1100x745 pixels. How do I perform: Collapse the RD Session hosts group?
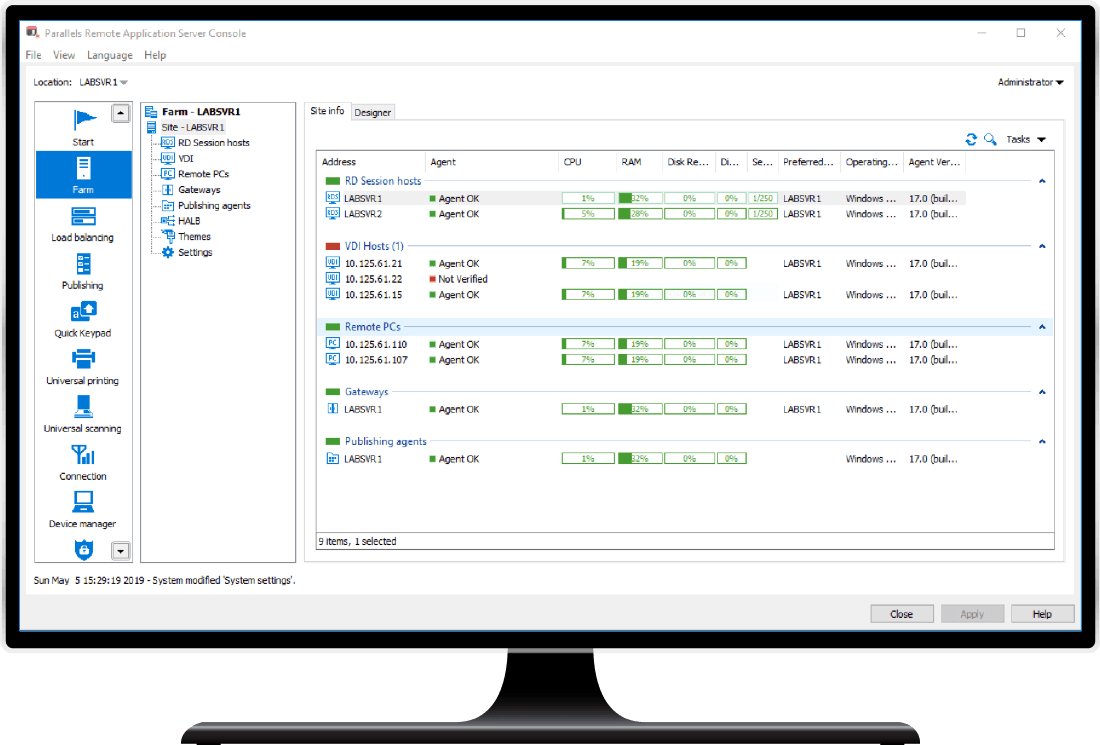tap(1040, 181)
